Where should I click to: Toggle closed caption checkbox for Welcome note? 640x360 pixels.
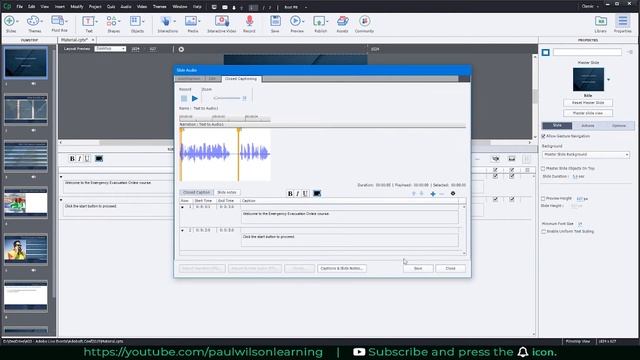pos(511,176)
